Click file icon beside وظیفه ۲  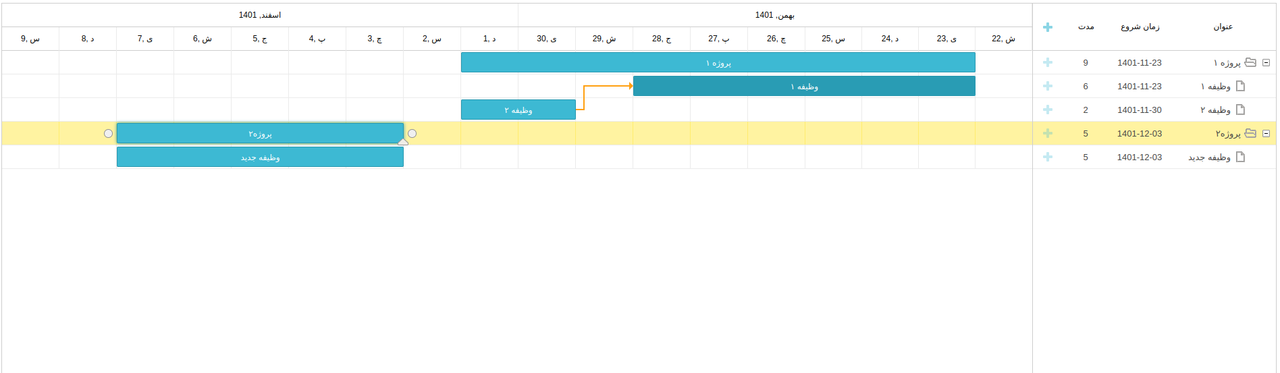point(1240,110)
